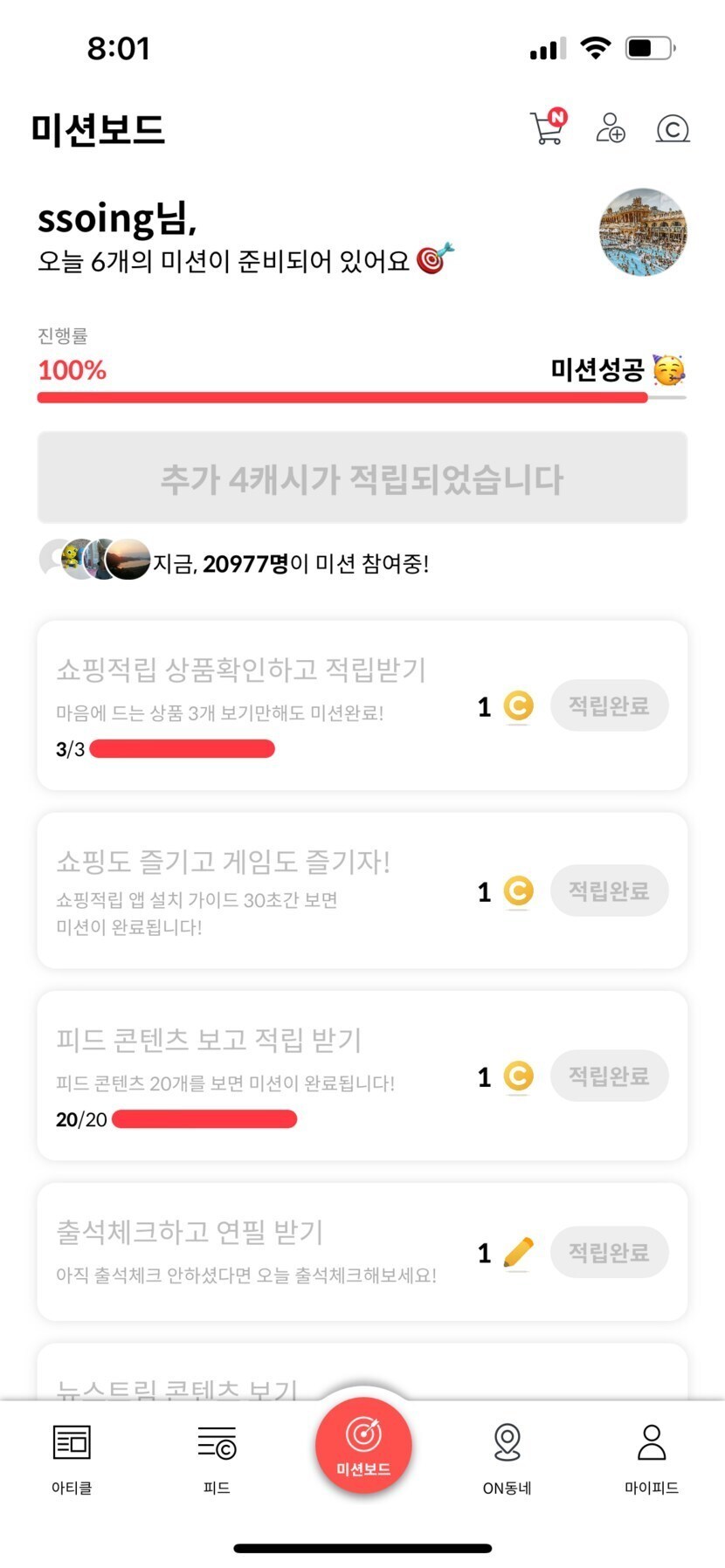
Task: Open the shopping cart icon
Action: pos(548,128)
